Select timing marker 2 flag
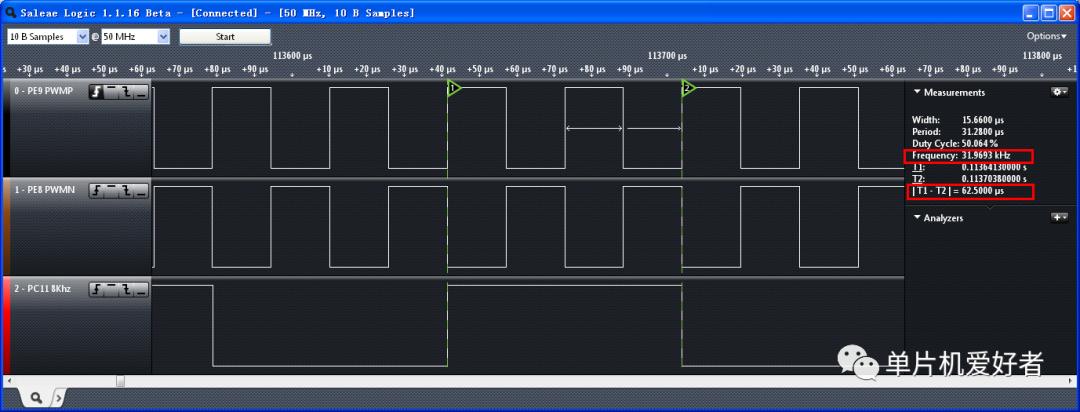Viewport: 1080px width, 412px height. [x=688, y=88]
